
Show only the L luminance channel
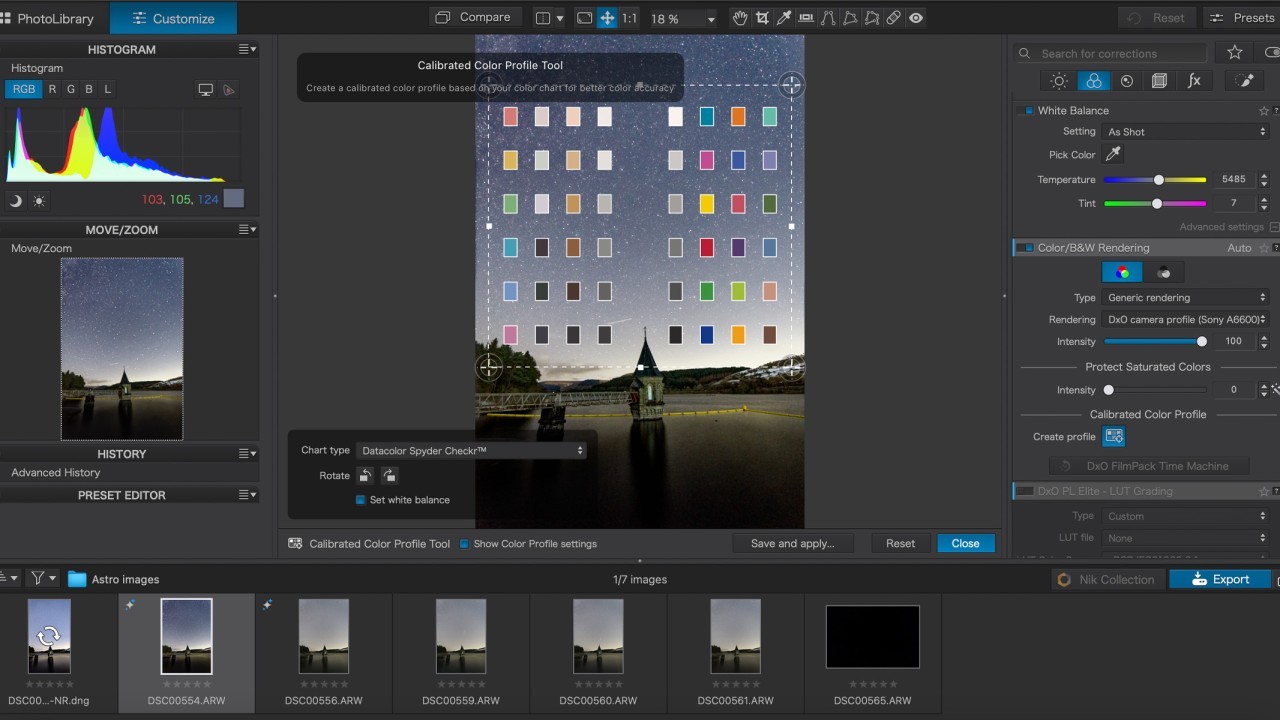coord(108,89)
